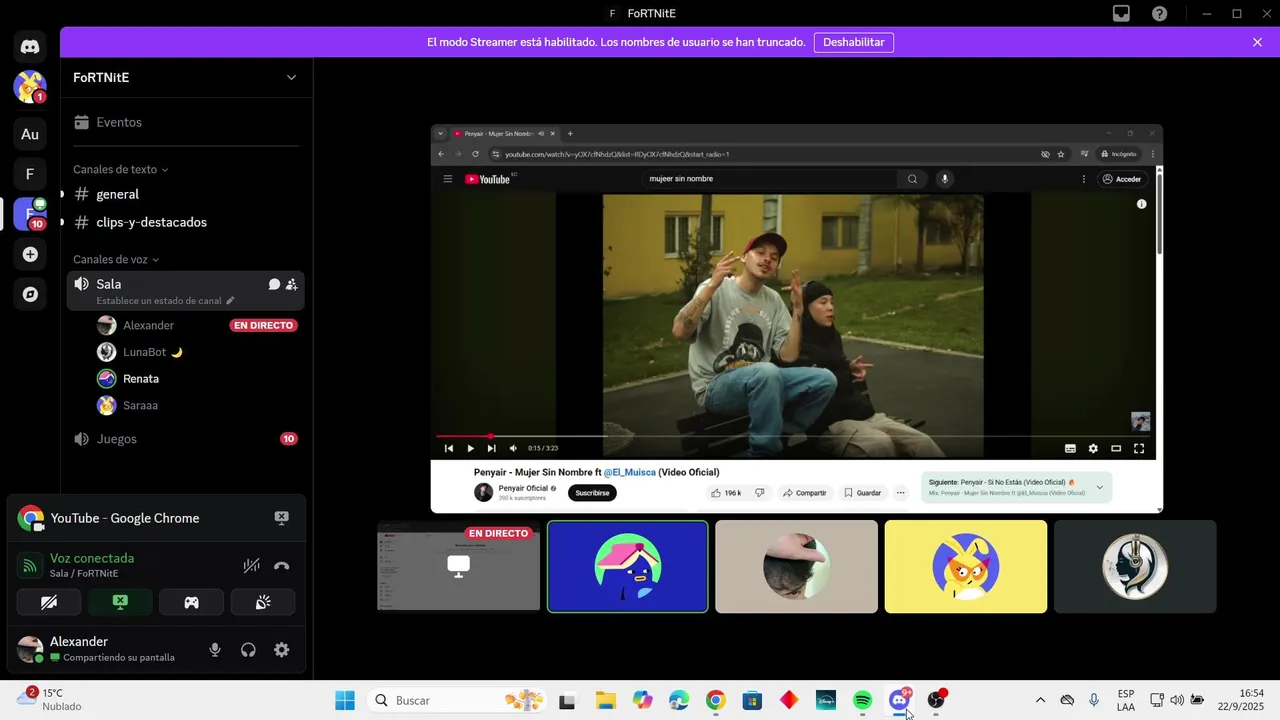Screen dimensions: 1280x720
Task: Toggle noise suppression icon in voice panel
Action: click(x=252, y=566)
